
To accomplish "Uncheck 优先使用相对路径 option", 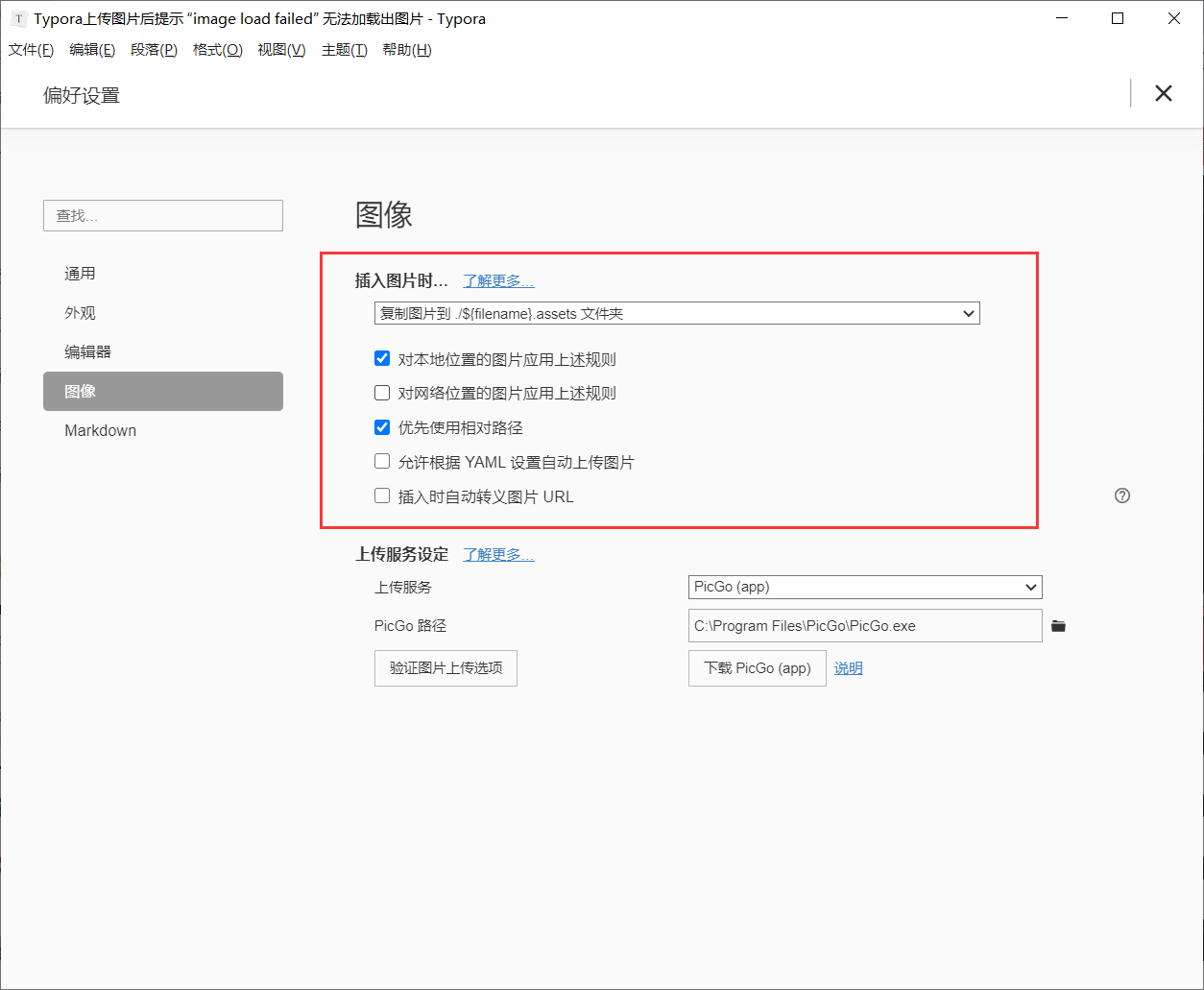I will pos(382,426).
